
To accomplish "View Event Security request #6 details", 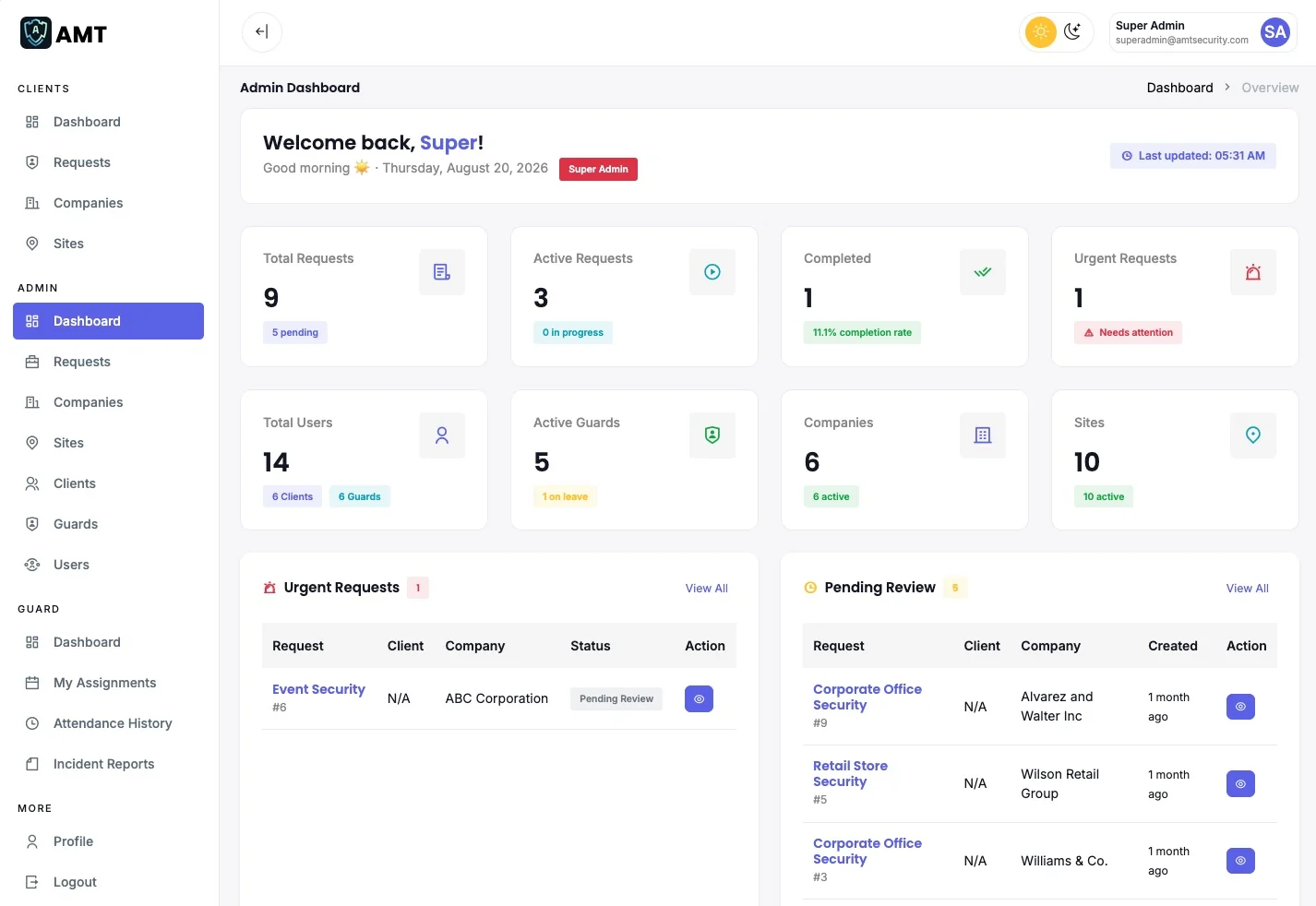I will pos(699,698).
